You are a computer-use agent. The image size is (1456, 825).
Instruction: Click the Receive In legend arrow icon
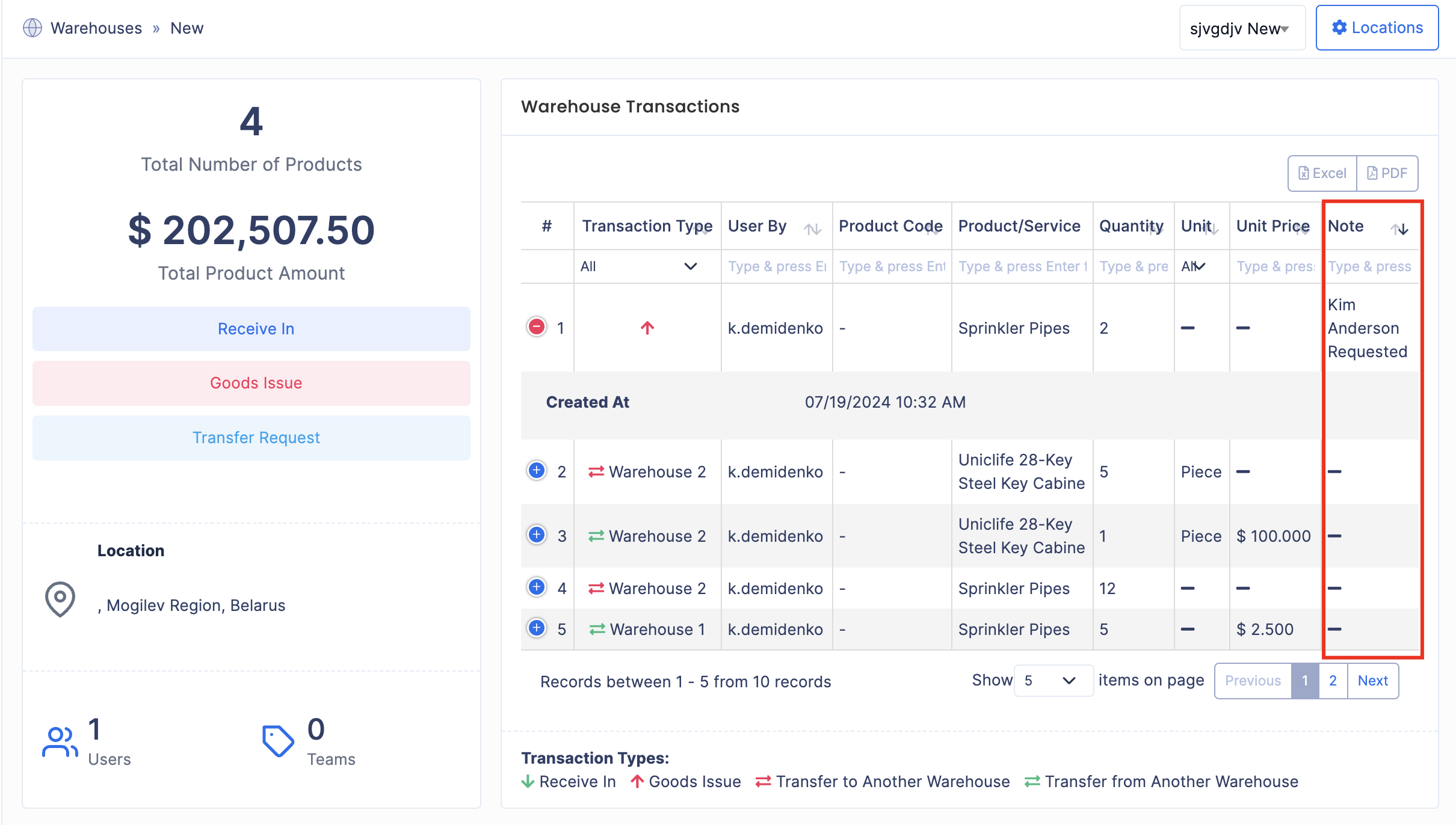[528, 782]
